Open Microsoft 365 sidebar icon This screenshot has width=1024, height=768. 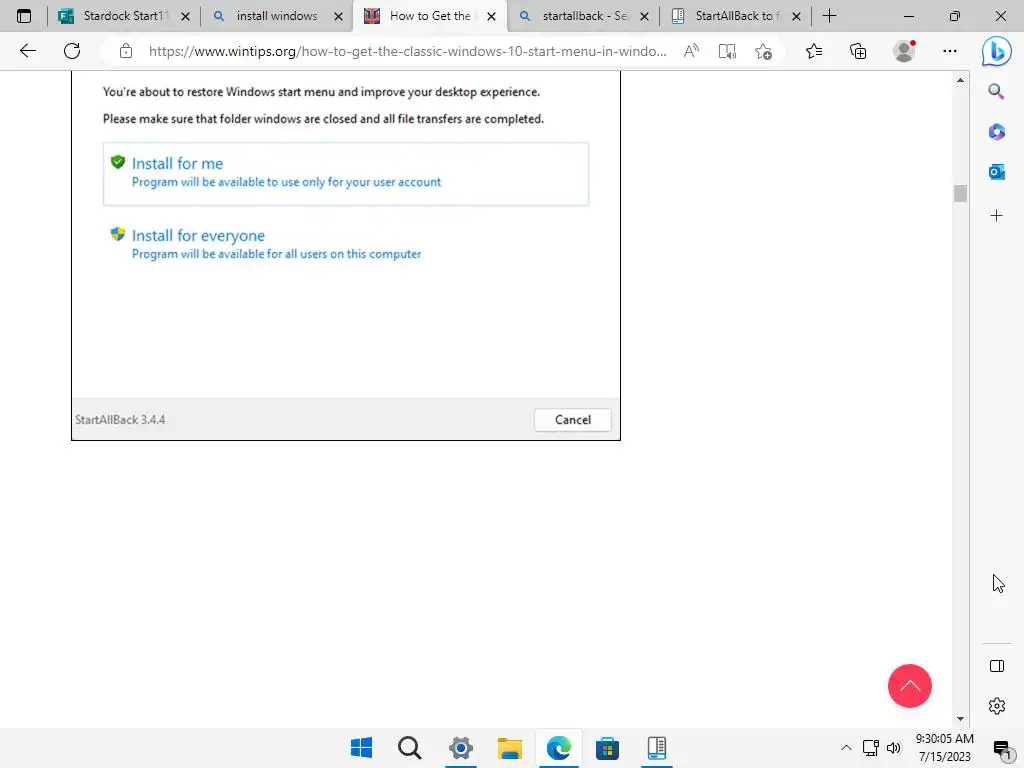click(x=997, y=132)
